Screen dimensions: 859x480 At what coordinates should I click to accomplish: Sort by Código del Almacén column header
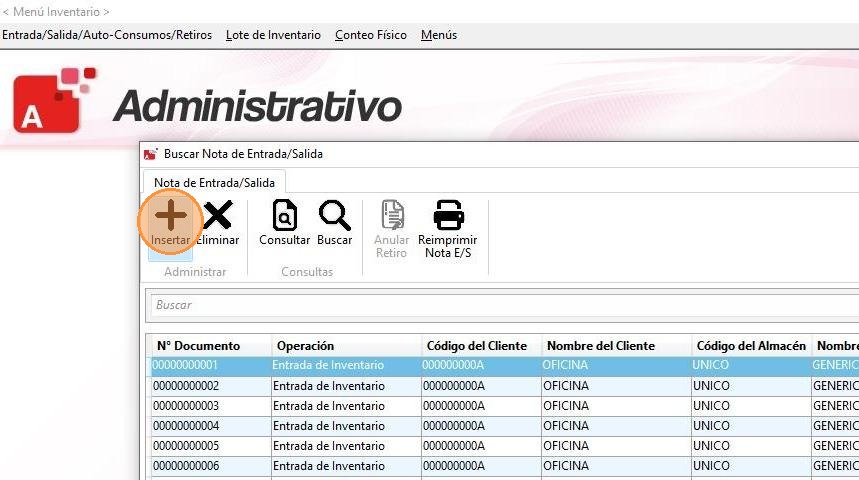[752, 346]
